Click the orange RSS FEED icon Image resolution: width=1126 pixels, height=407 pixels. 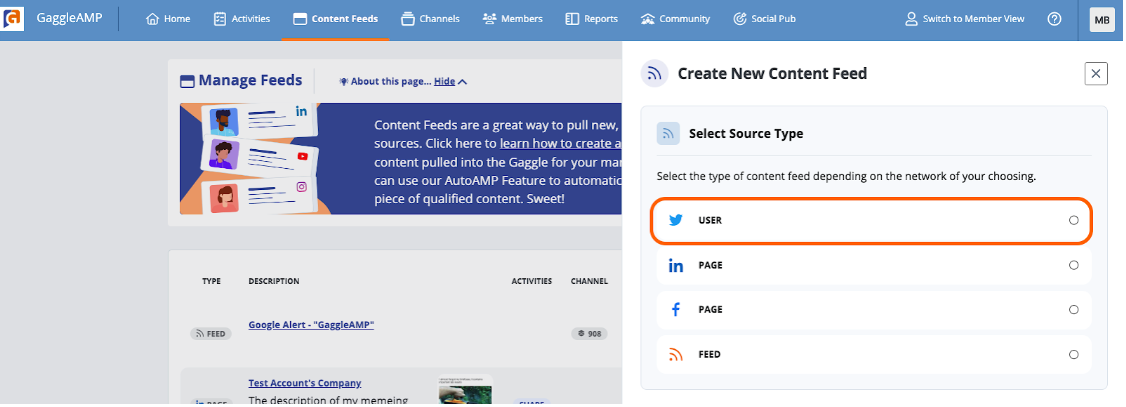click(x=676, y=355)
